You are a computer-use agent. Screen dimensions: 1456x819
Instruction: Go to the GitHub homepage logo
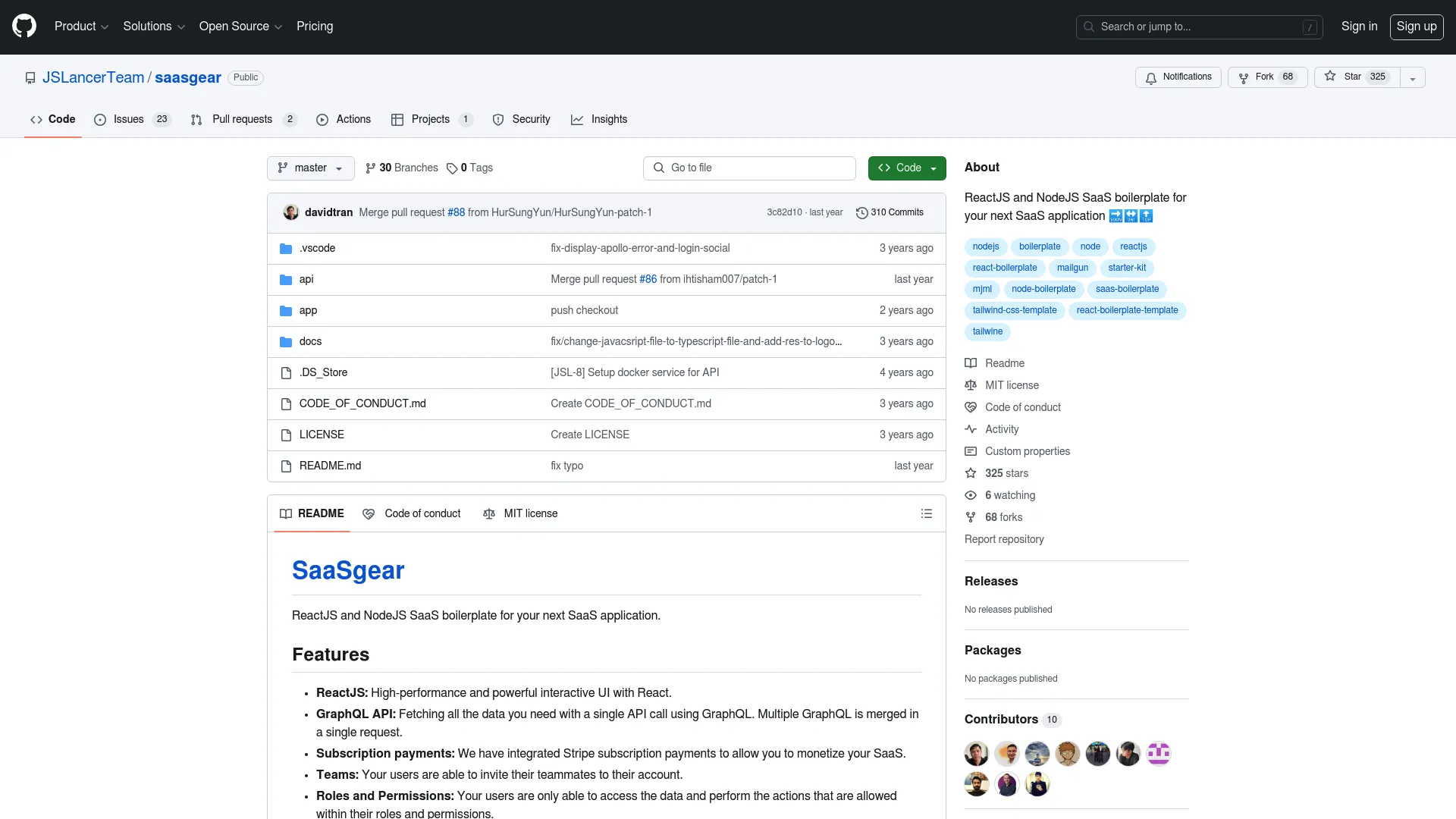[x=24, y=26]
